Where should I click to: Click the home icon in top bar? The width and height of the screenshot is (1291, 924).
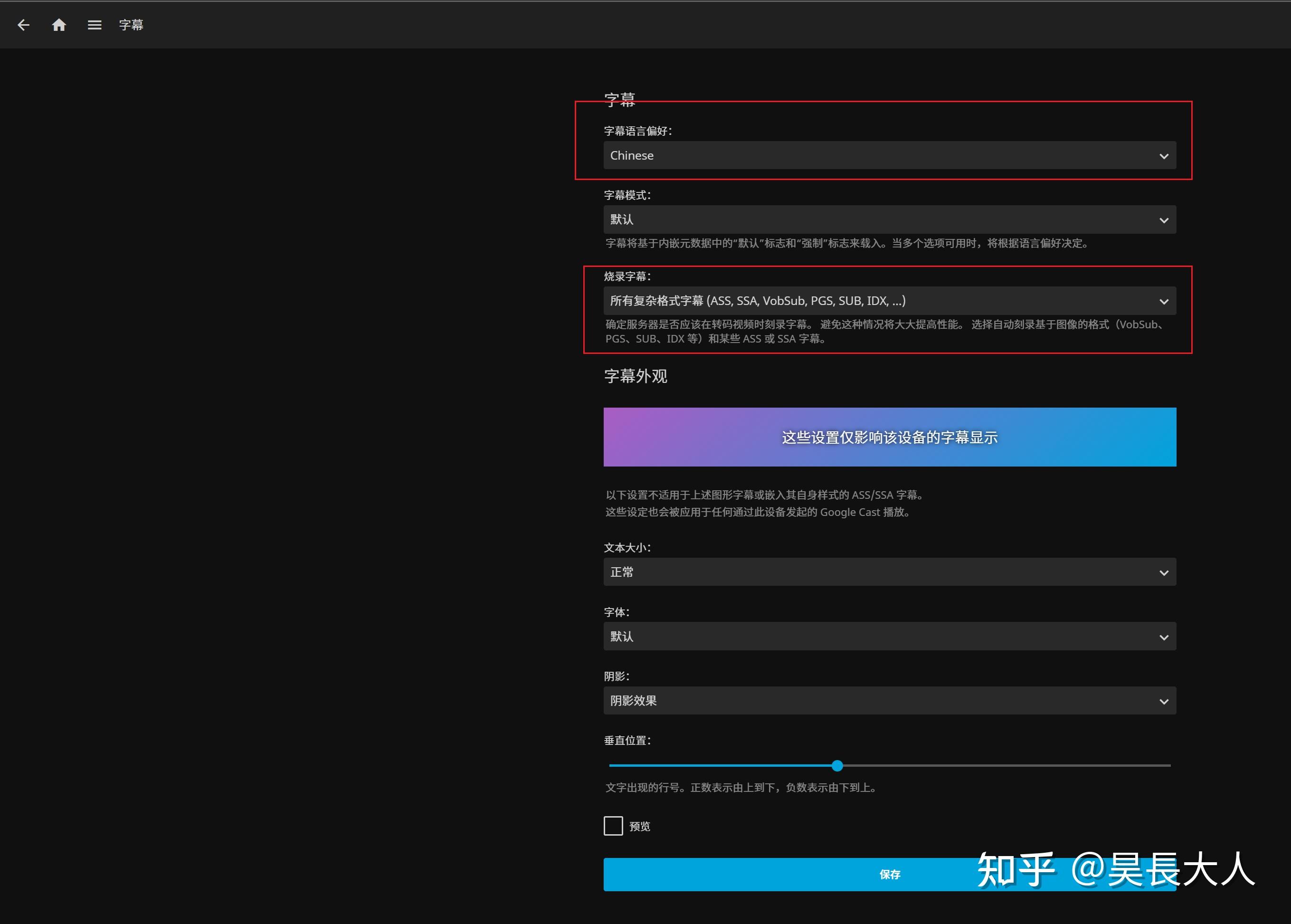pyautogui.click(x=58, y=24)
